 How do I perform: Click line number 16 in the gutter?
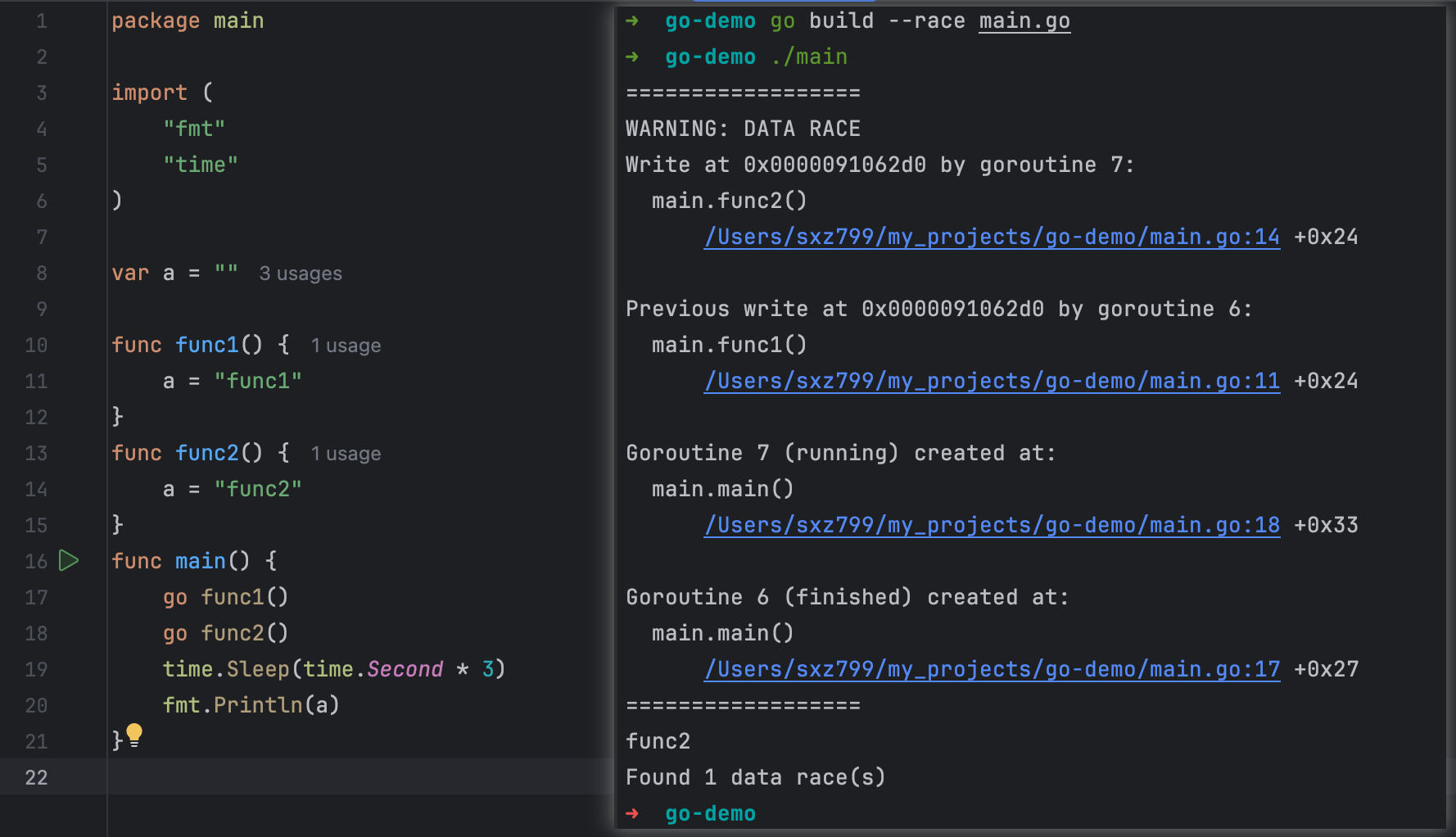[36, 562]
